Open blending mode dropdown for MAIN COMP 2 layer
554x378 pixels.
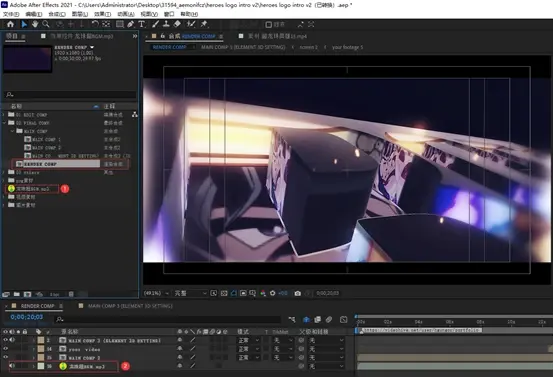pos(248,358)
